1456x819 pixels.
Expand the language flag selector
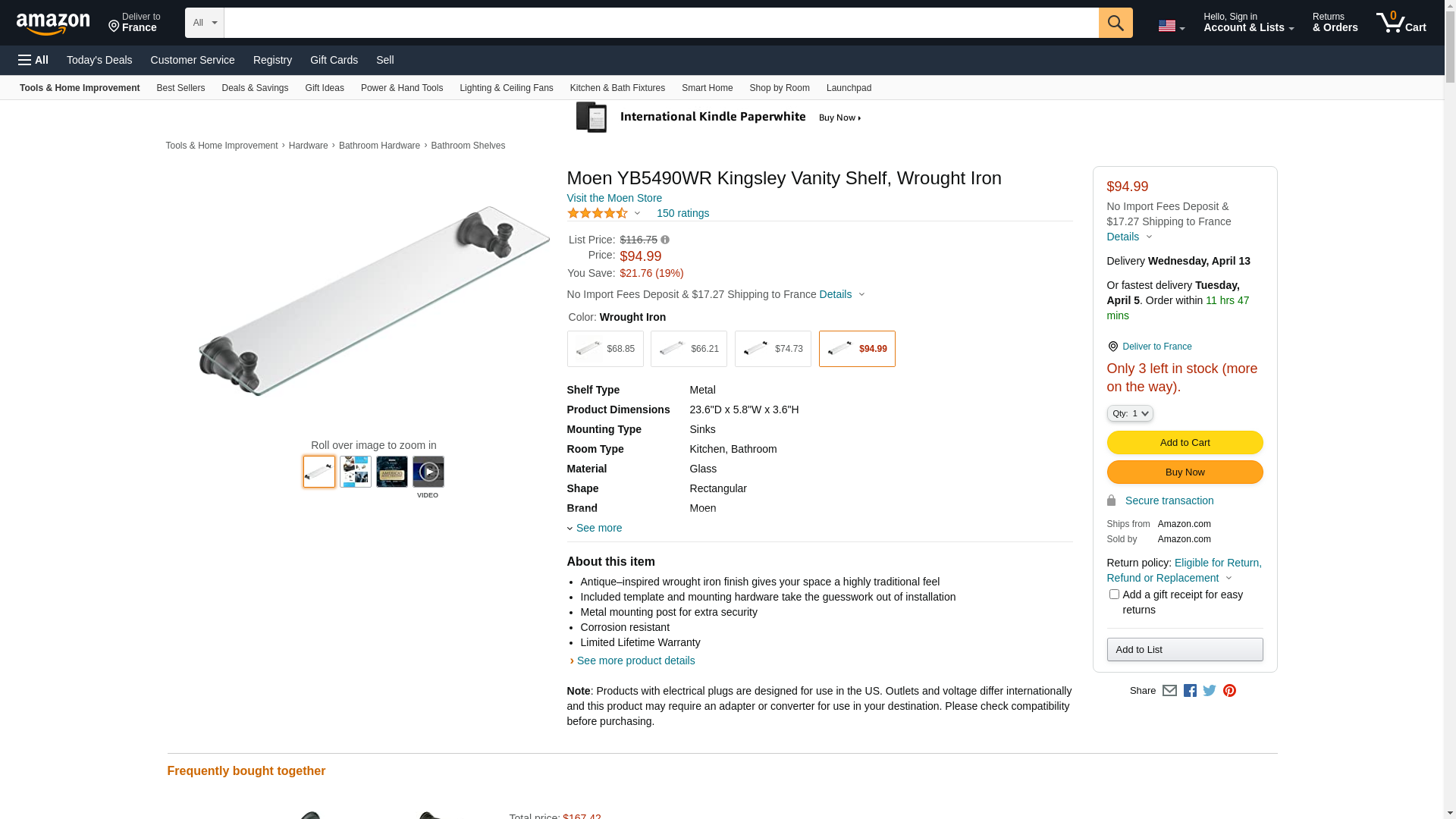(1171, 26)
